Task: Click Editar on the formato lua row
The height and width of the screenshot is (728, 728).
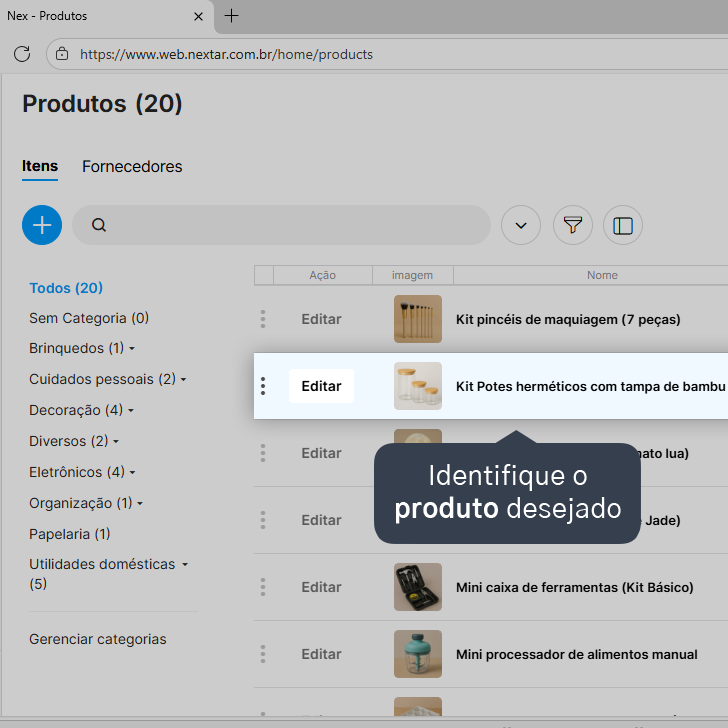Action: (321, 453)
